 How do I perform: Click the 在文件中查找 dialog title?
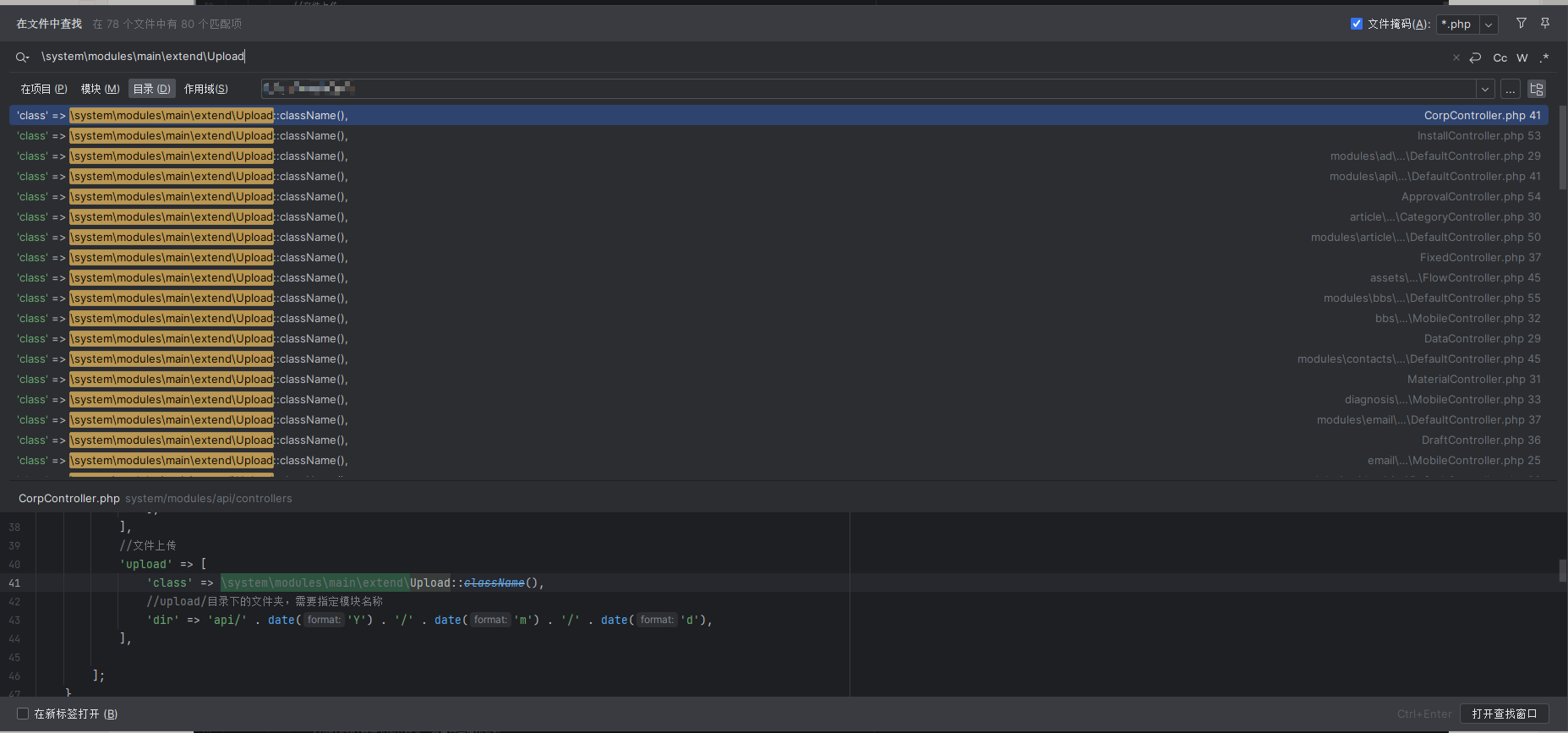(x=49, y=24)
